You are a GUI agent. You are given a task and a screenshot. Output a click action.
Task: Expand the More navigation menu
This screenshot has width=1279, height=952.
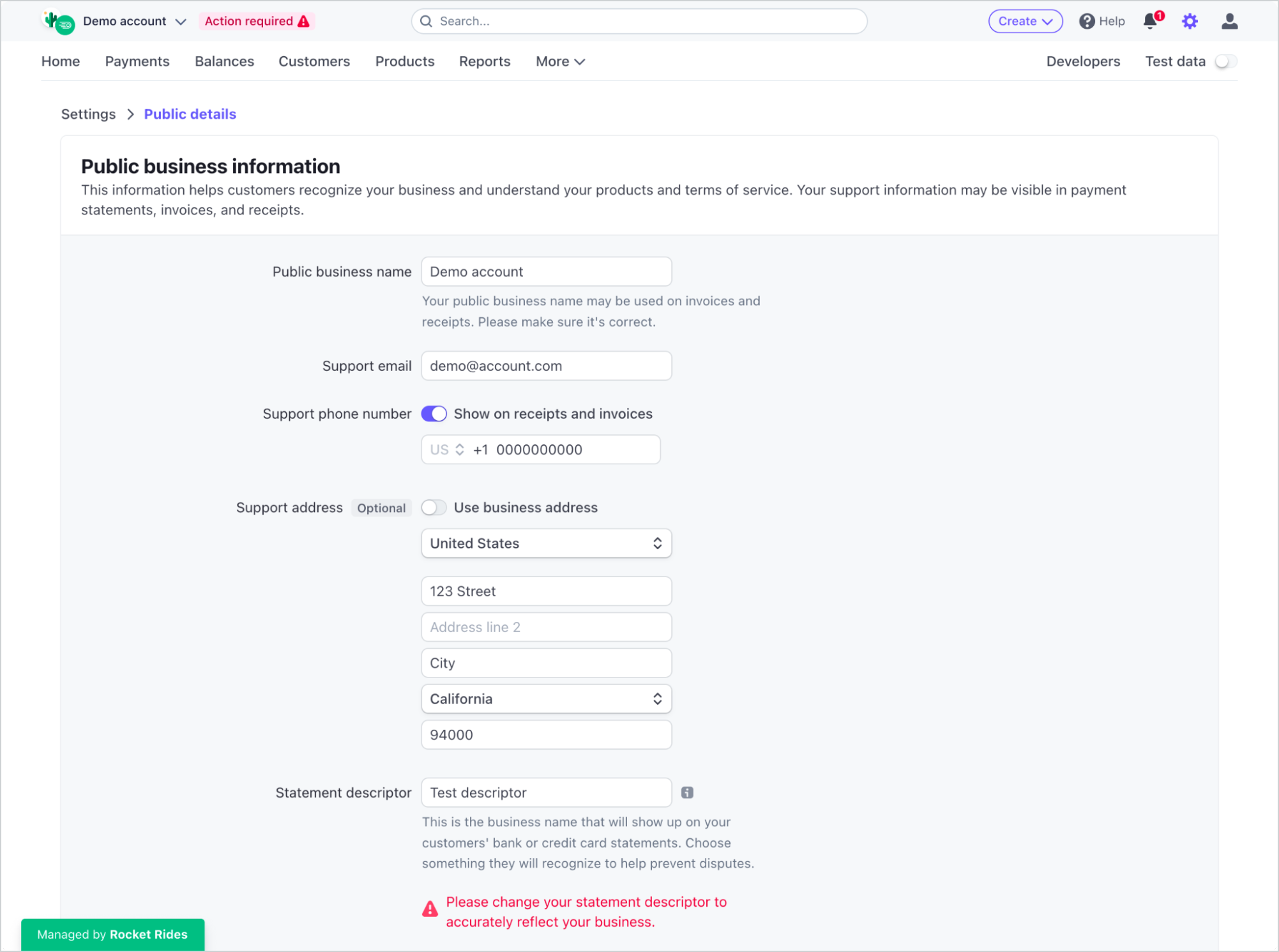coord(560,61)
